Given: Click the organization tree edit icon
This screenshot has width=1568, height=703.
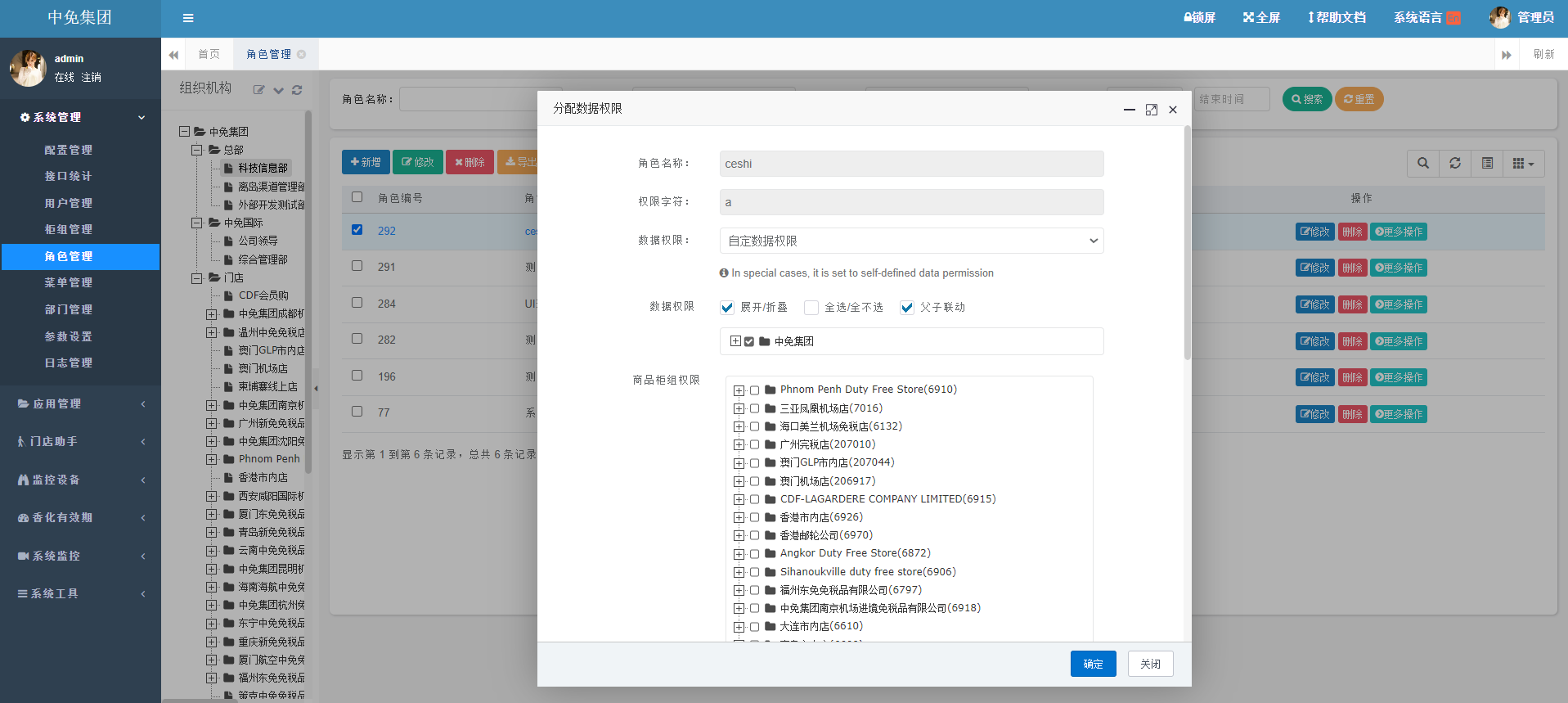Looking at the screenshot, I should (x=258, y=90).
